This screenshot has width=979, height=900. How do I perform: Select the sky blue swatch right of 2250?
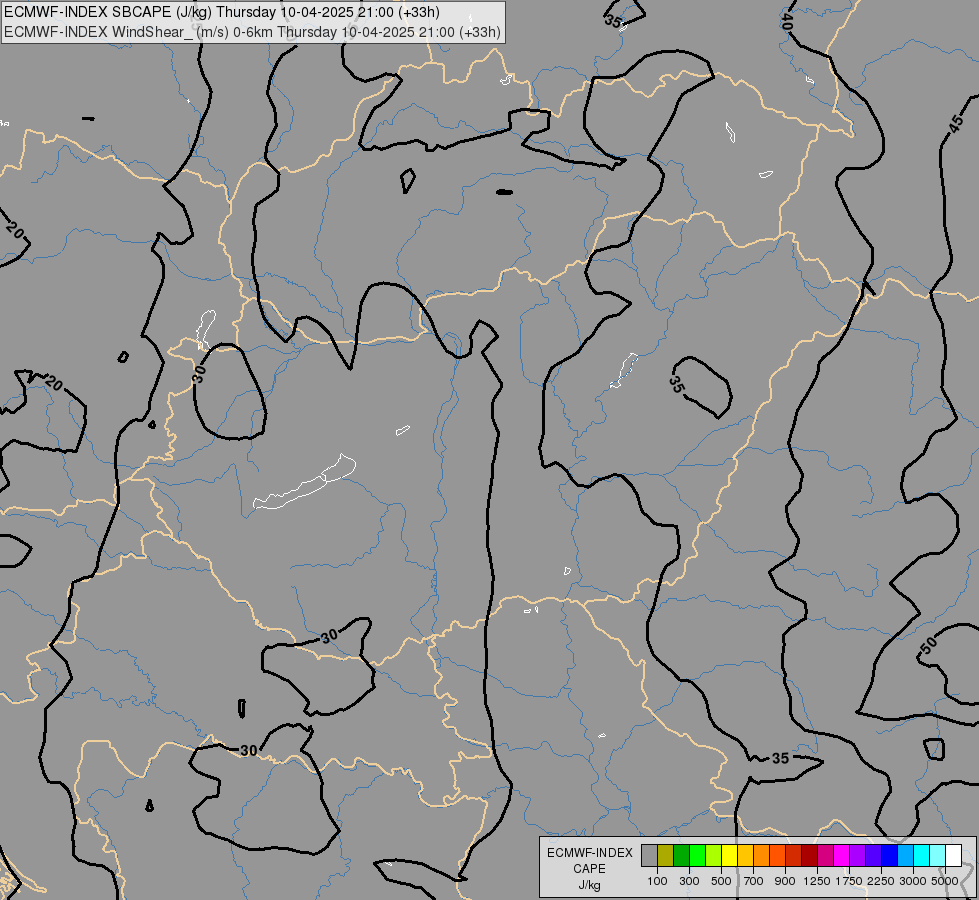(x=905, y=856)
